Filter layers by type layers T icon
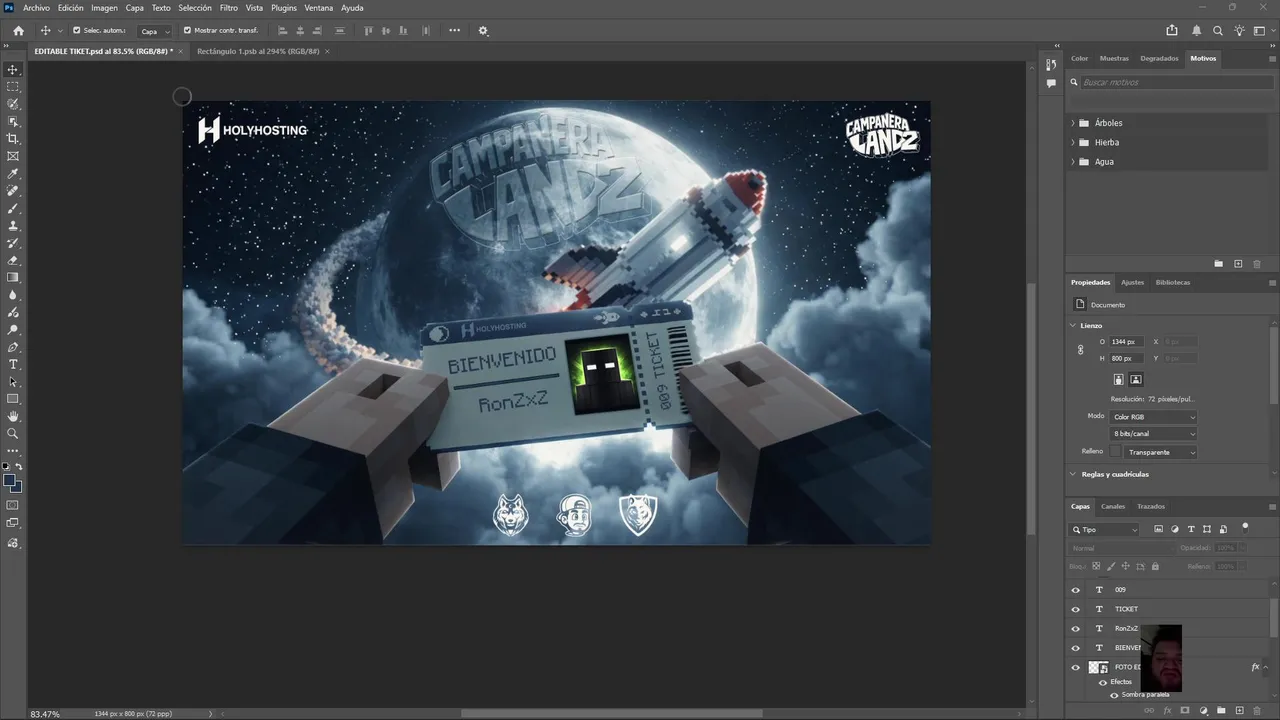The image size is (1280, 720). 1191,529
